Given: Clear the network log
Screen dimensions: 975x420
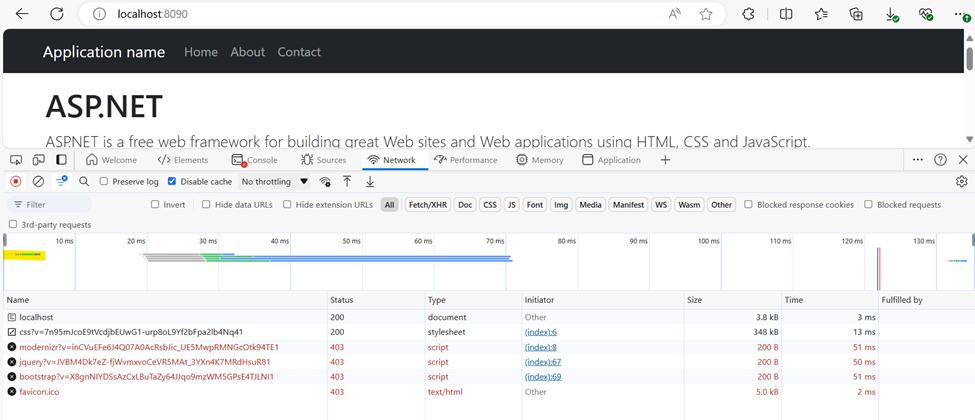Looking at the screenshot, I should (x=39, y=181).
